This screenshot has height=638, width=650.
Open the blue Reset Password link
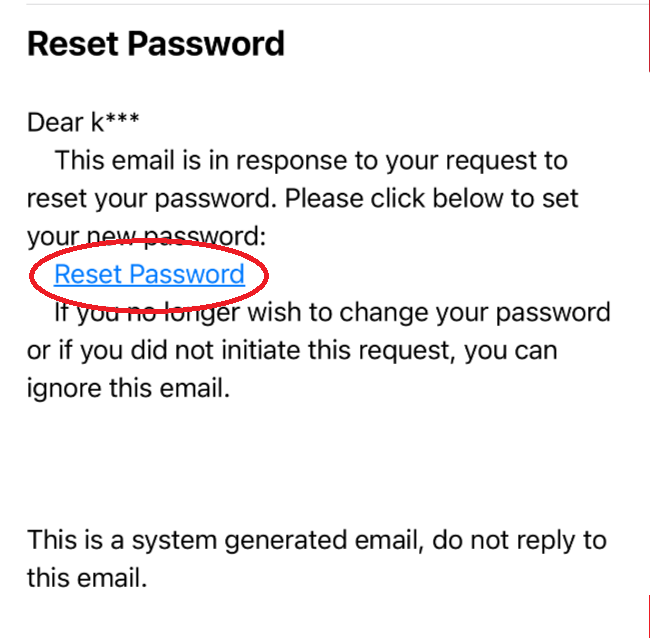(x=149, y=274)
